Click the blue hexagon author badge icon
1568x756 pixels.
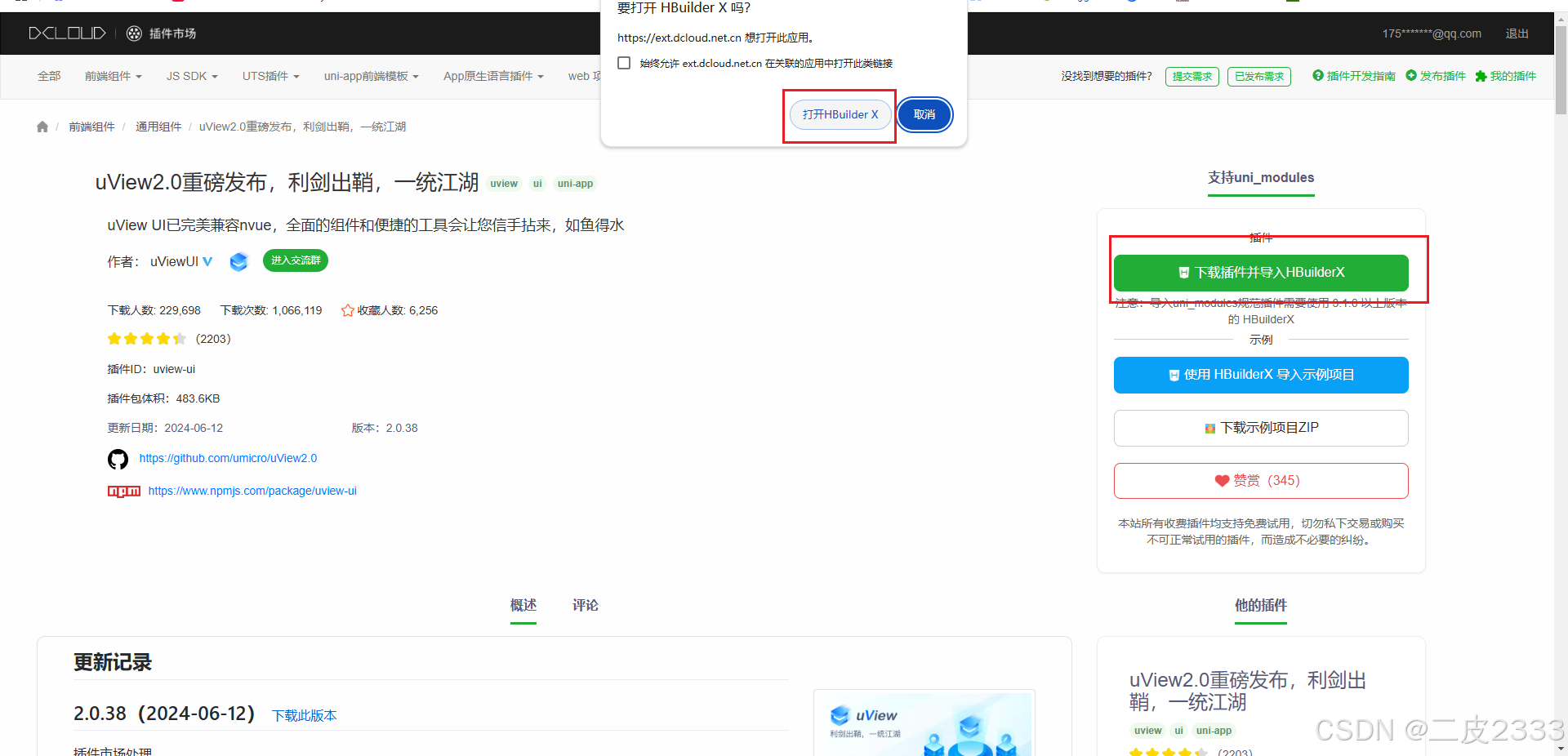click(x=238, y=261)
